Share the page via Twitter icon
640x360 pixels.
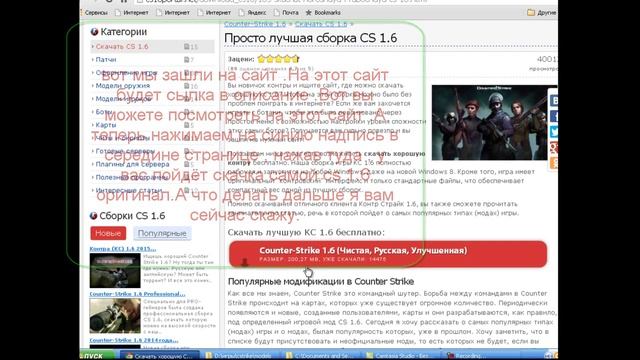coord(553,132)
